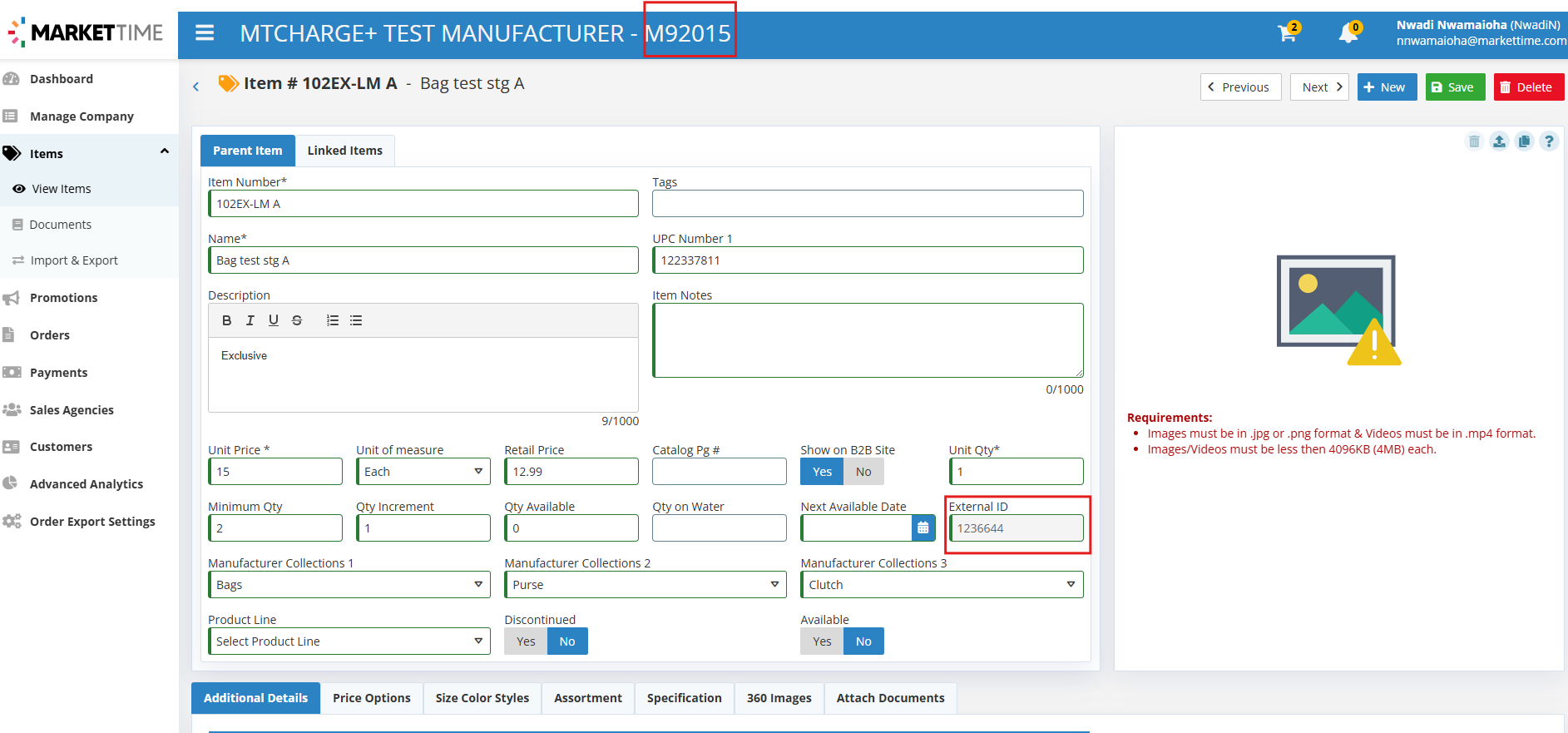
Task: Click the copy icon in image panel
Action: [x=1524, y=141]
